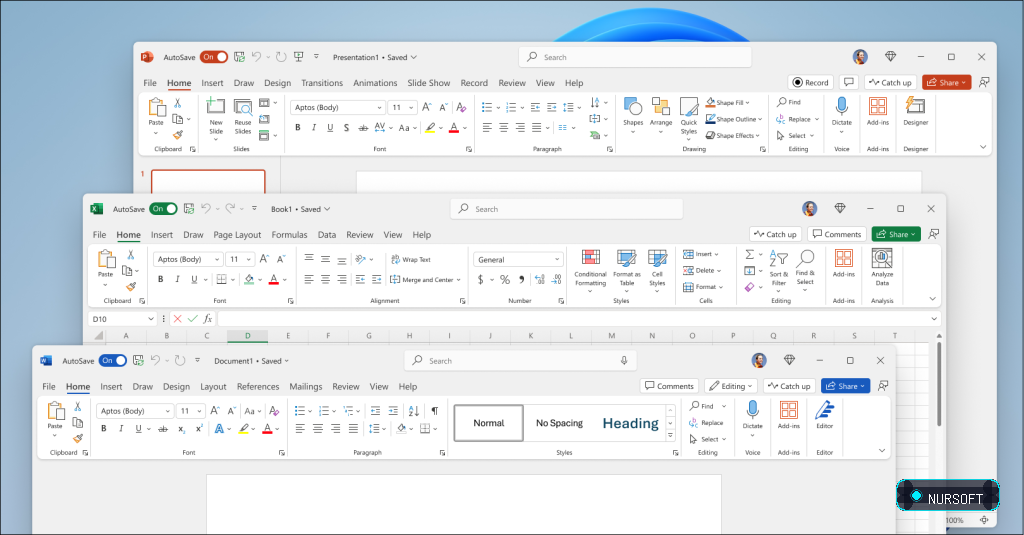Open Editor in Word ribbon
1024x535 pixels.
tap(825, 415)
